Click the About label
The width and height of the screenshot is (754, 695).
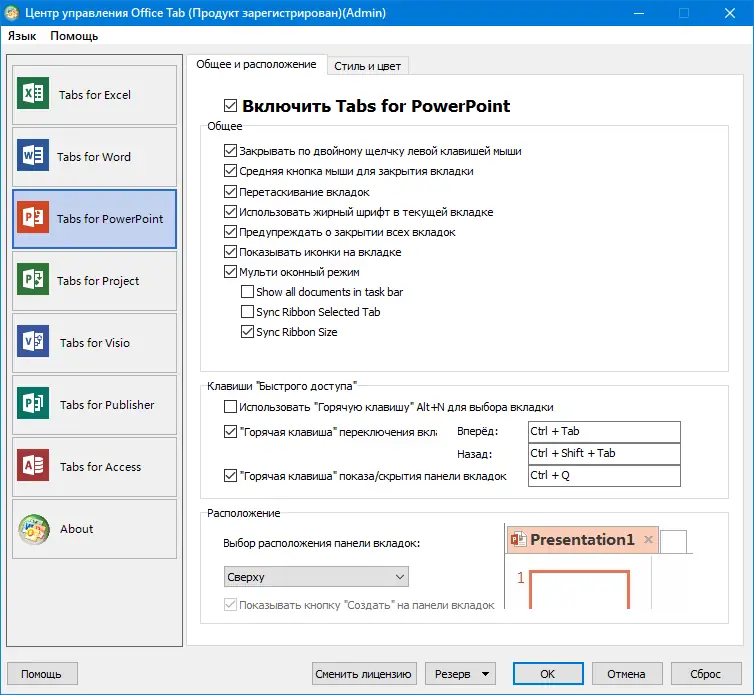coord(76,529)
